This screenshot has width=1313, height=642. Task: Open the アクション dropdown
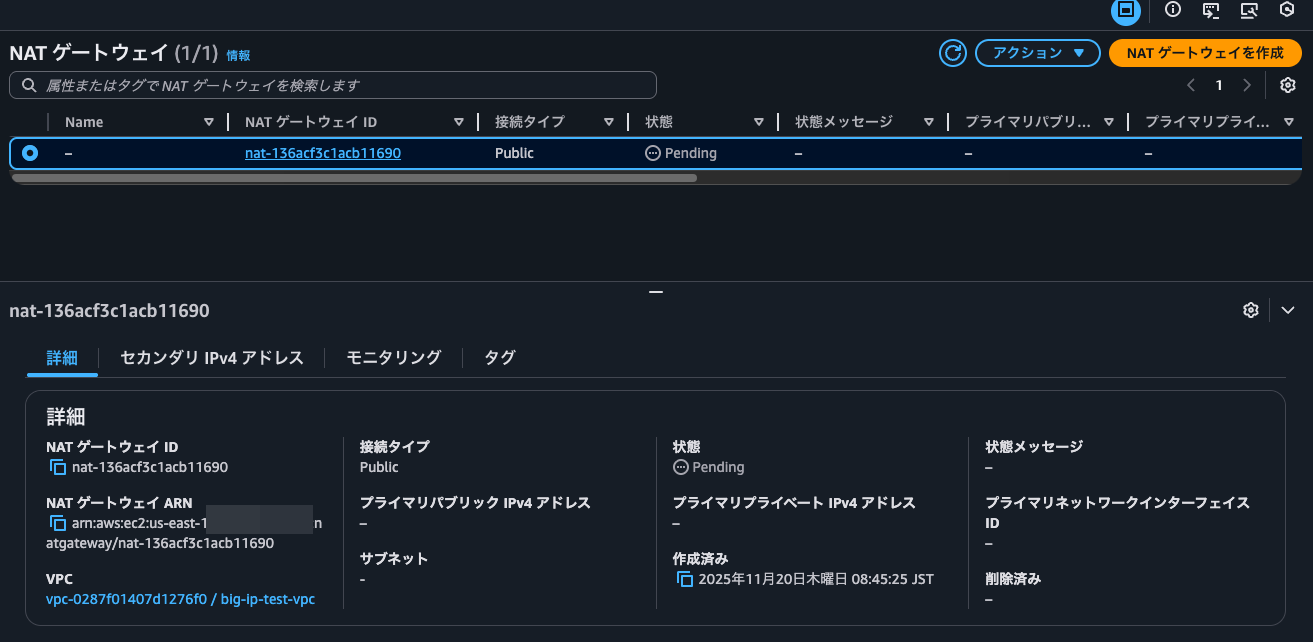[x=1037, y=53]
